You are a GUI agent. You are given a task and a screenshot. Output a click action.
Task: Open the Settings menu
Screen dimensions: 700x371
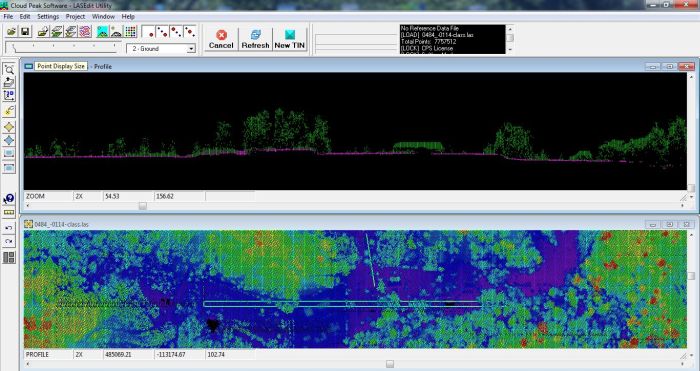48,17
